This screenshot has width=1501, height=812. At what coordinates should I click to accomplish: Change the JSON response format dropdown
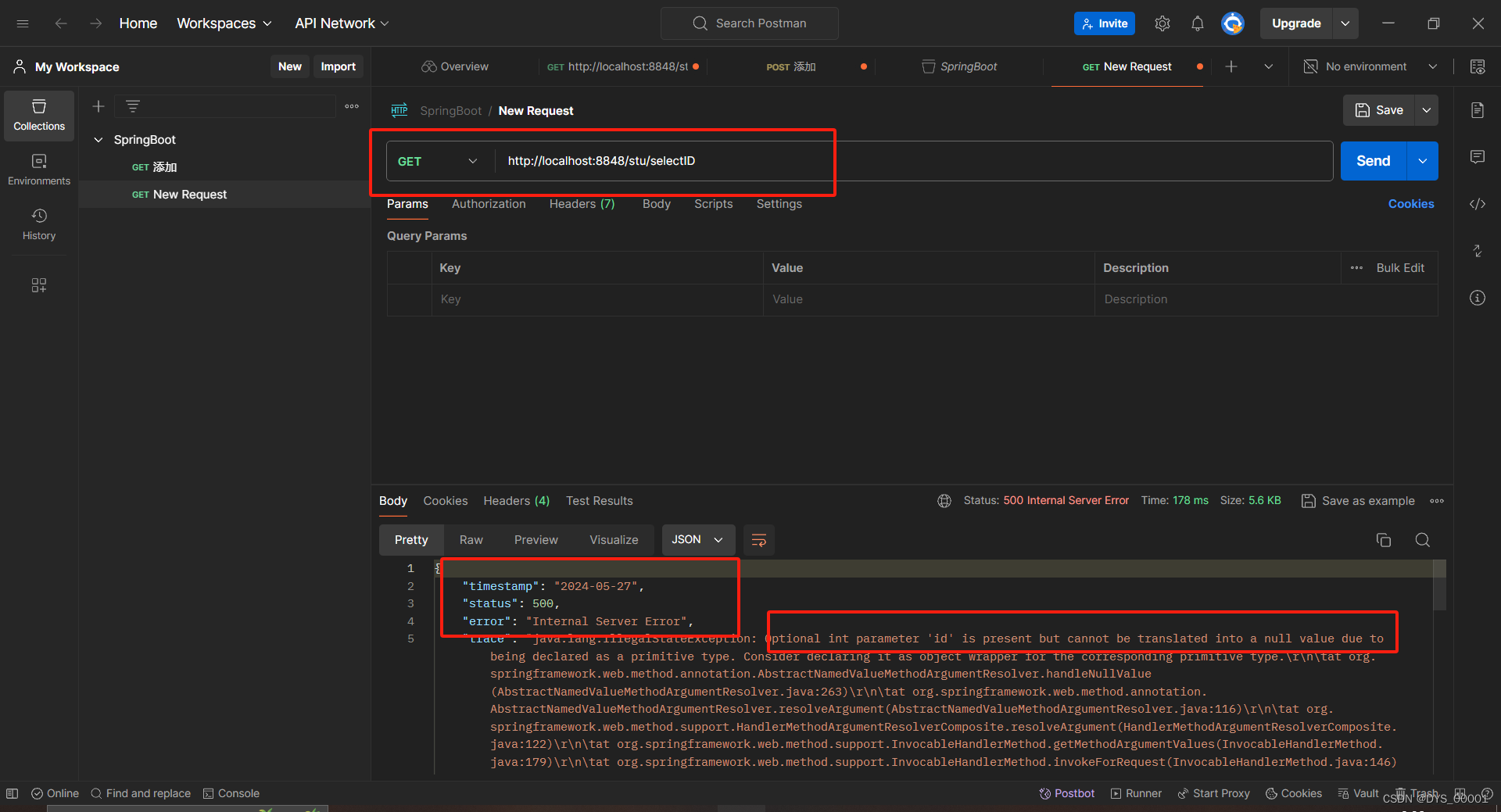coord(697,540)
